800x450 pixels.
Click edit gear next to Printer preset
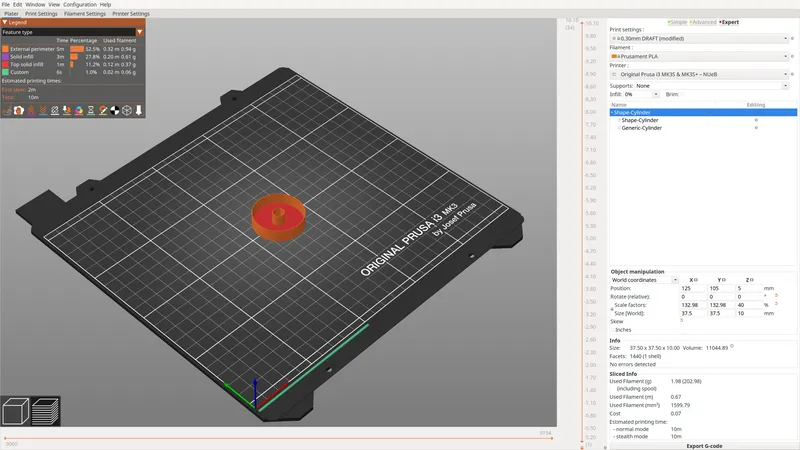[792, 74]
